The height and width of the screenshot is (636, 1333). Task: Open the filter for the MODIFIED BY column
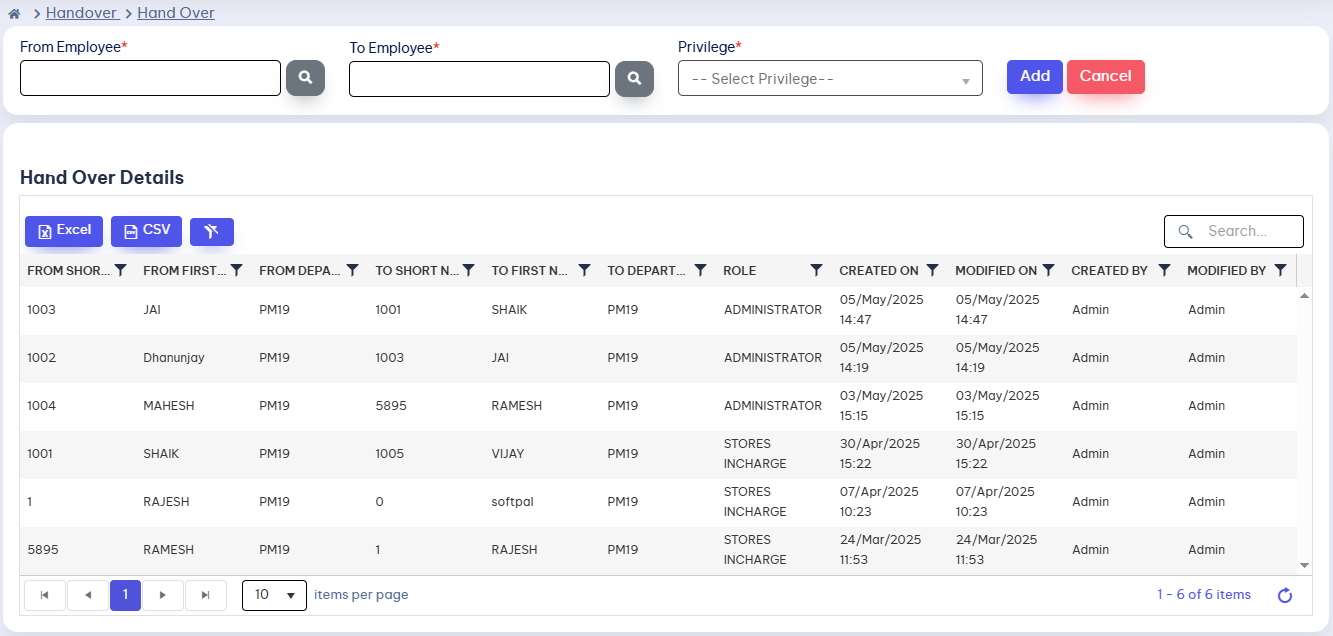pyautogui.click(x=1280, y=270)
